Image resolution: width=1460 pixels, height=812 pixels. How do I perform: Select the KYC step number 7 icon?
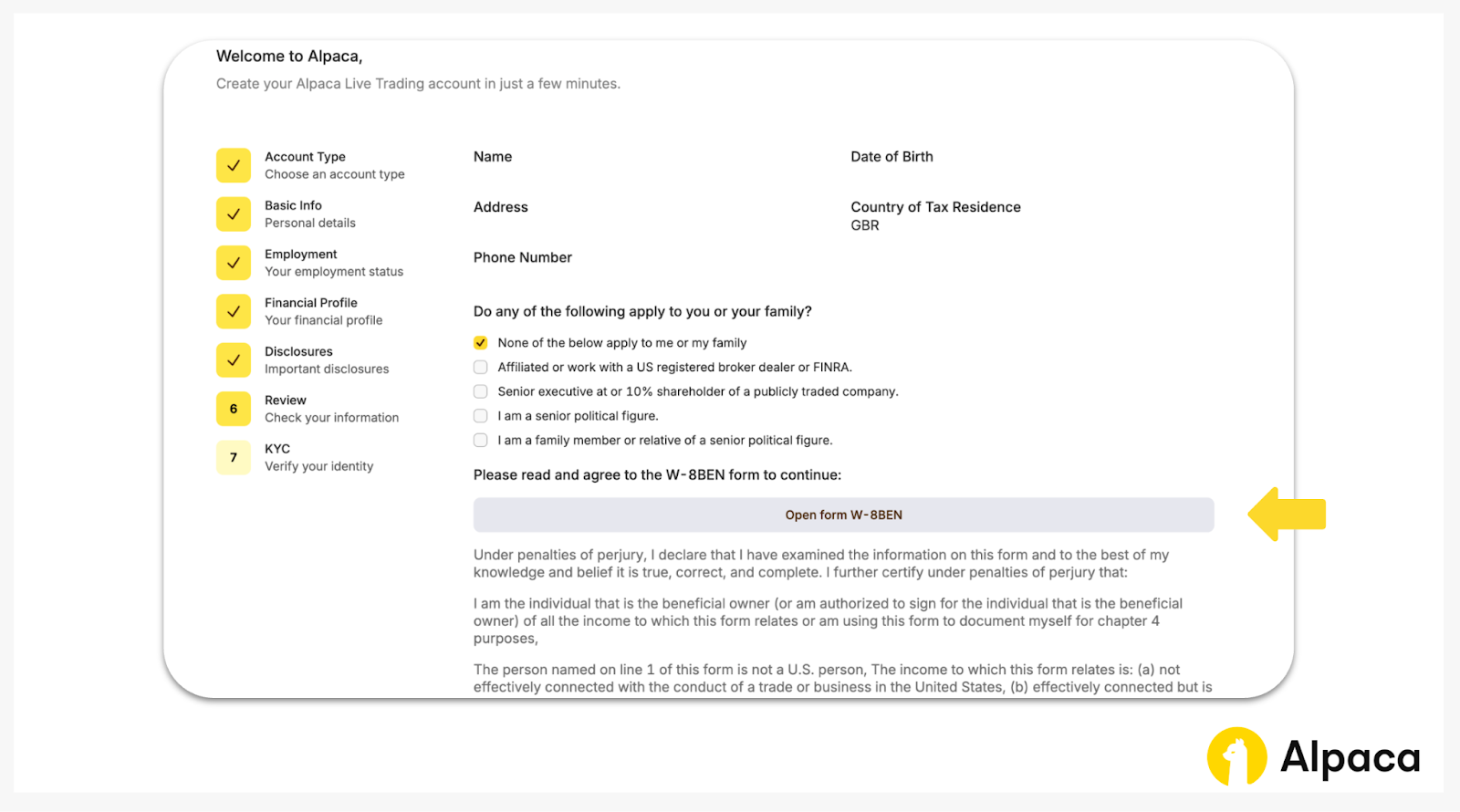click(234, 457)
